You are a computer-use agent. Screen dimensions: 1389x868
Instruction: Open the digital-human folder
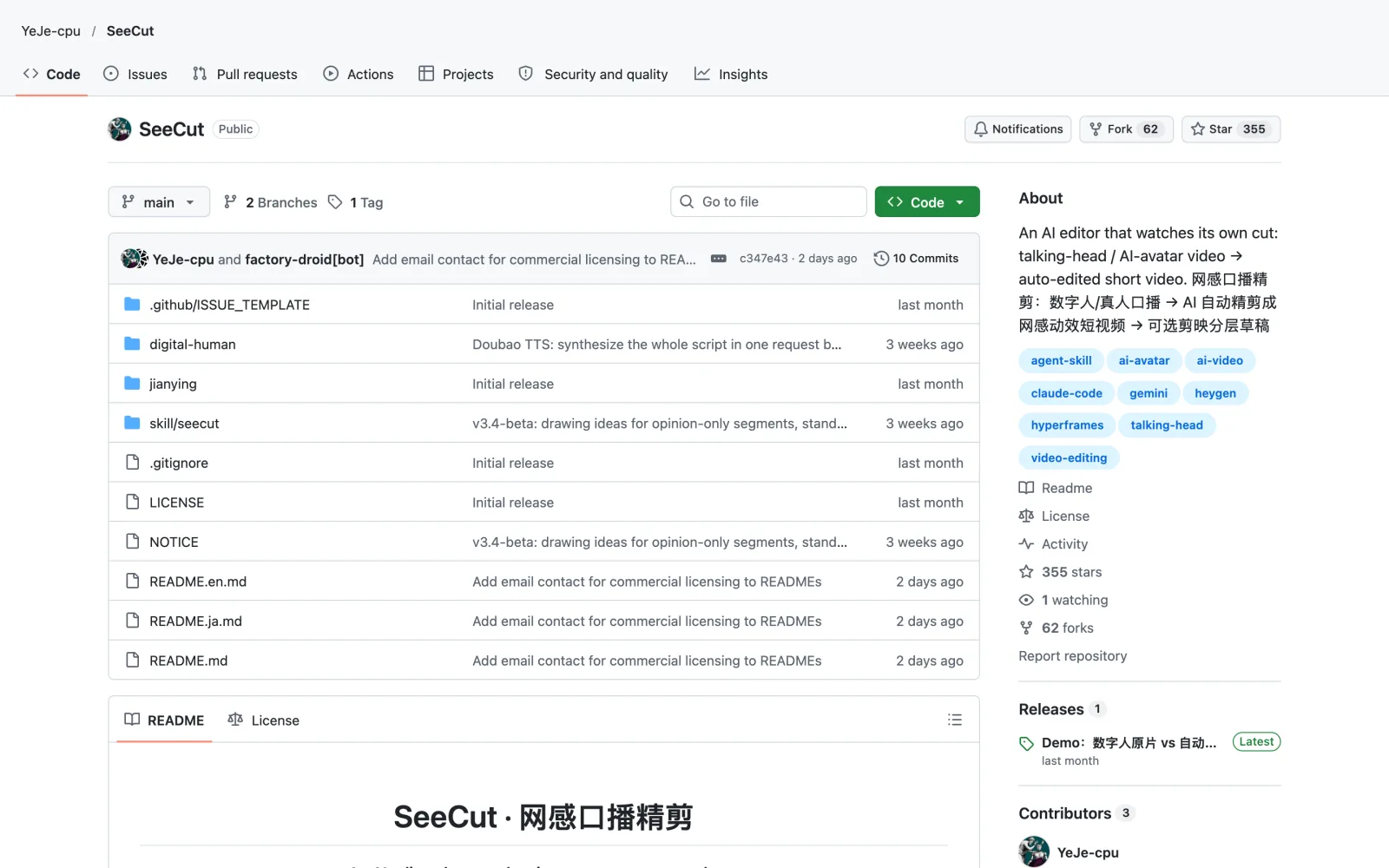point(192,345)
